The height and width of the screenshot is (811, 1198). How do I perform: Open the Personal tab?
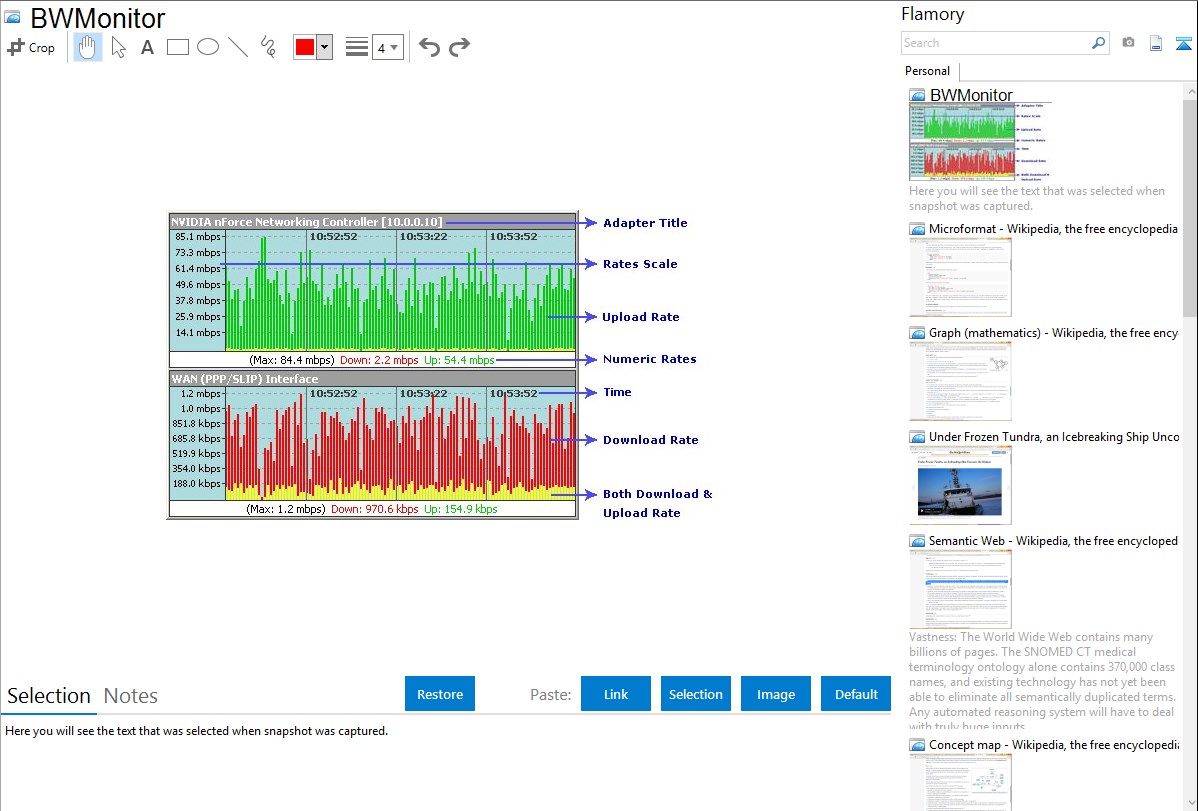pyautogui.click(x=927, y=71)
